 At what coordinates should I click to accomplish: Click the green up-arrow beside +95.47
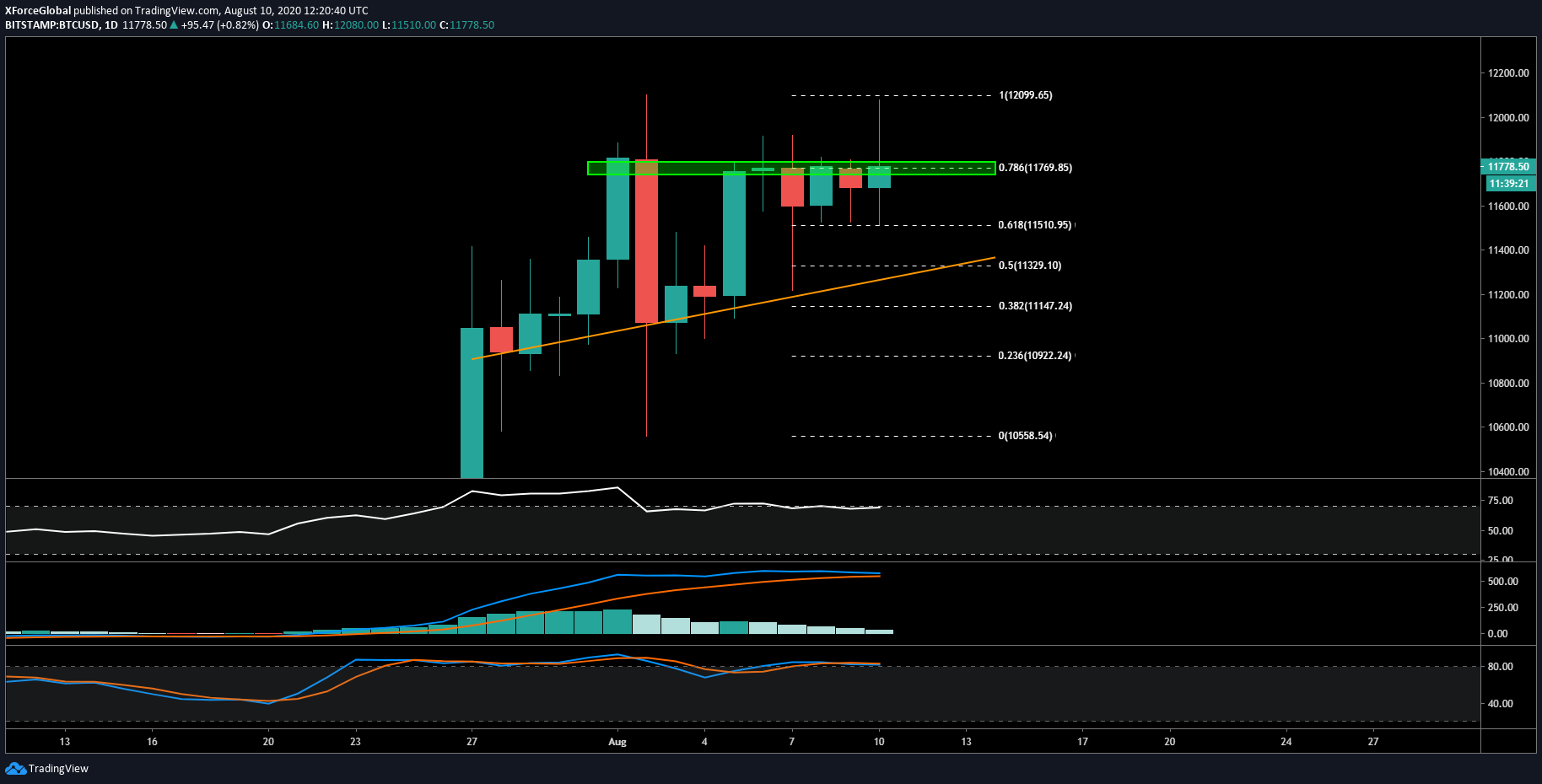point(174,25)
